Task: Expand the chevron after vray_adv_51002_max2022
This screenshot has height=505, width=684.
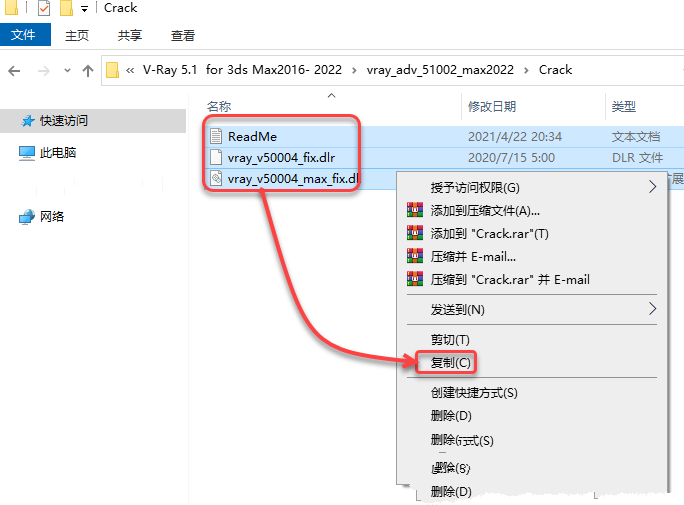Action: 527,70
